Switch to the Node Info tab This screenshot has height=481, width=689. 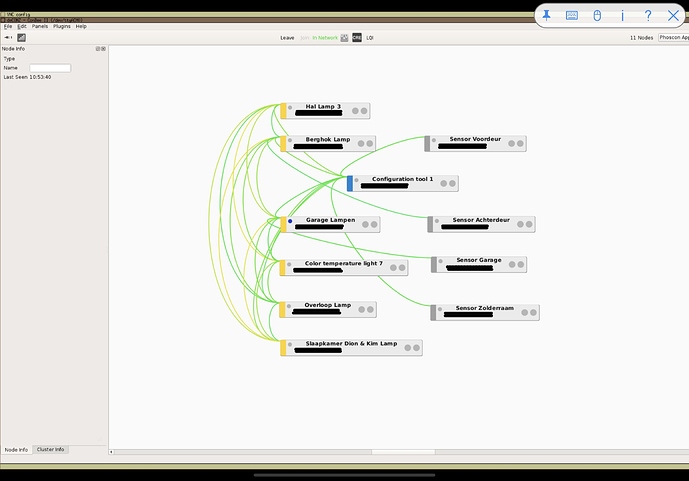16,450
